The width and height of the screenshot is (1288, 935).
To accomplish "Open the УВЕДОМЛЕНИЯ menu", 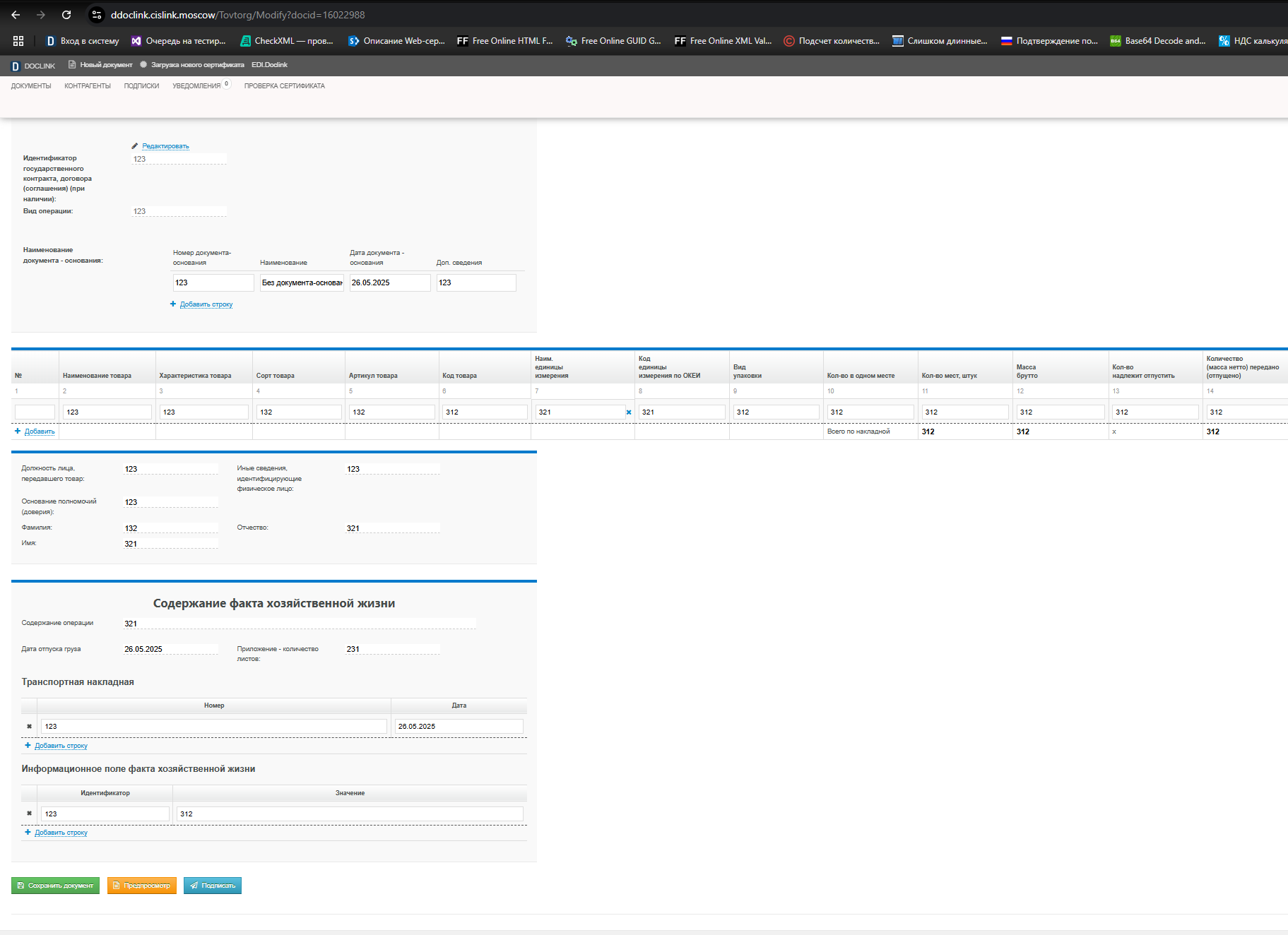I will [x=196, y=86].
